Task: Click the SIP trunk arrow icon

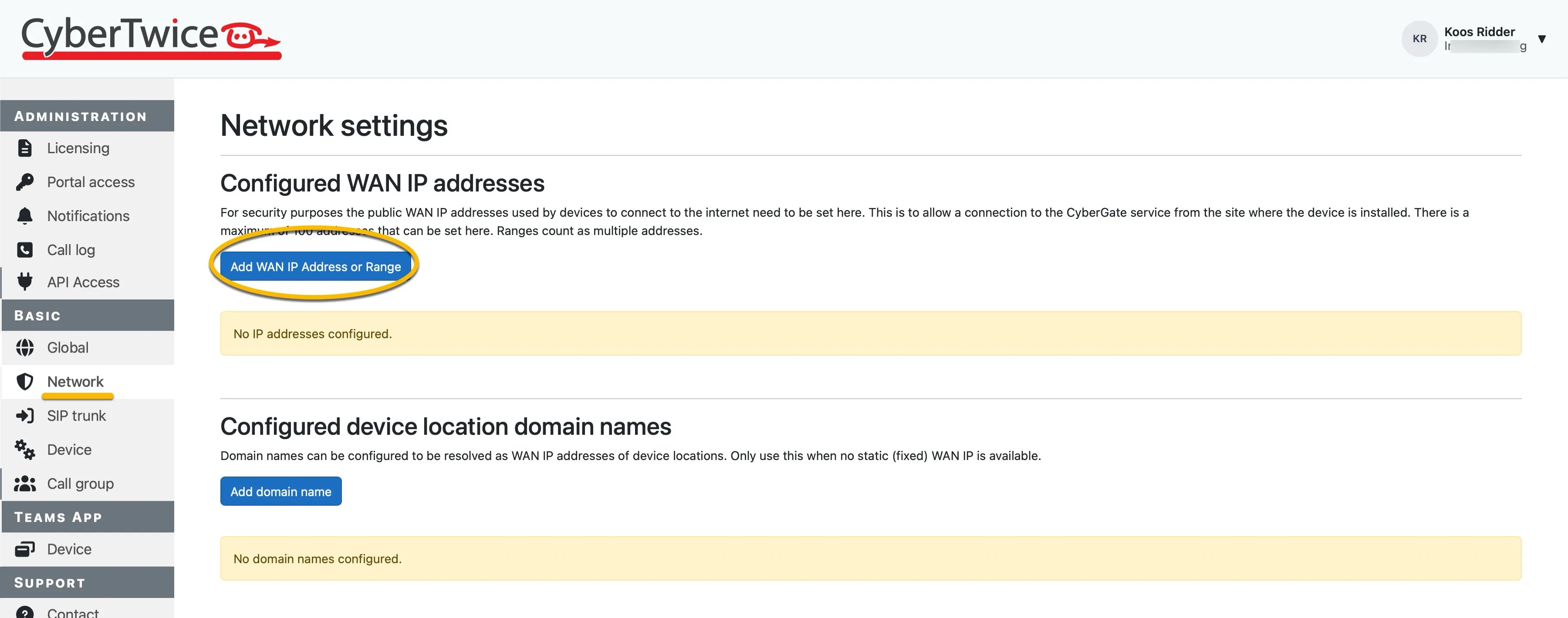Action: 24,416
